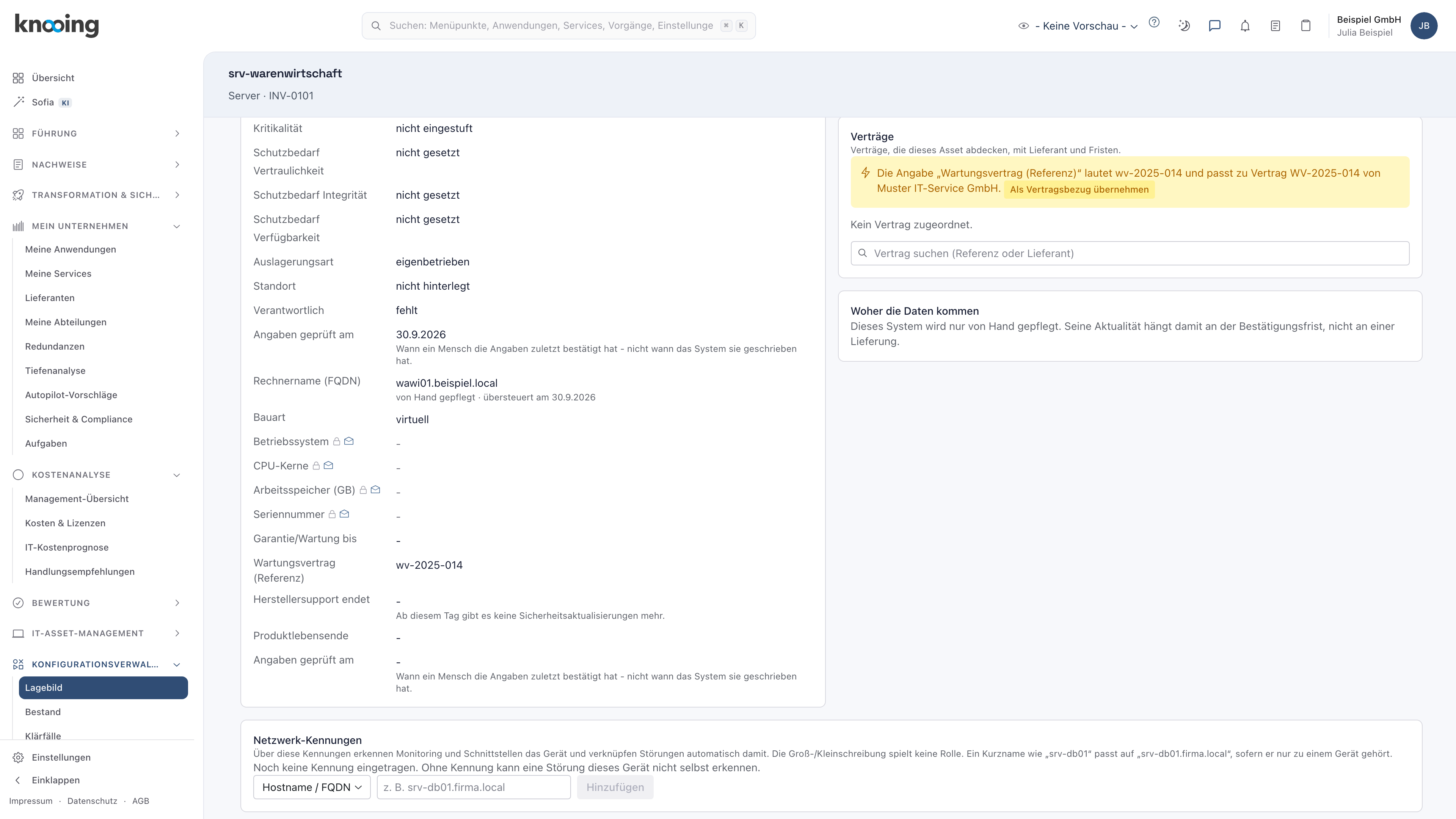Click the envelope icon next to Betriebssystem
The width and height of the screenshot is (1456, 819).
(349, 441)
